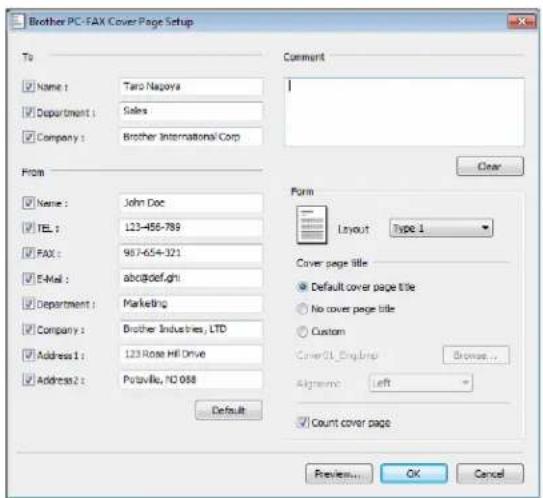Open the Layout Type 1 dropdown
The image size is (543, 498).
tap(441, 228)
